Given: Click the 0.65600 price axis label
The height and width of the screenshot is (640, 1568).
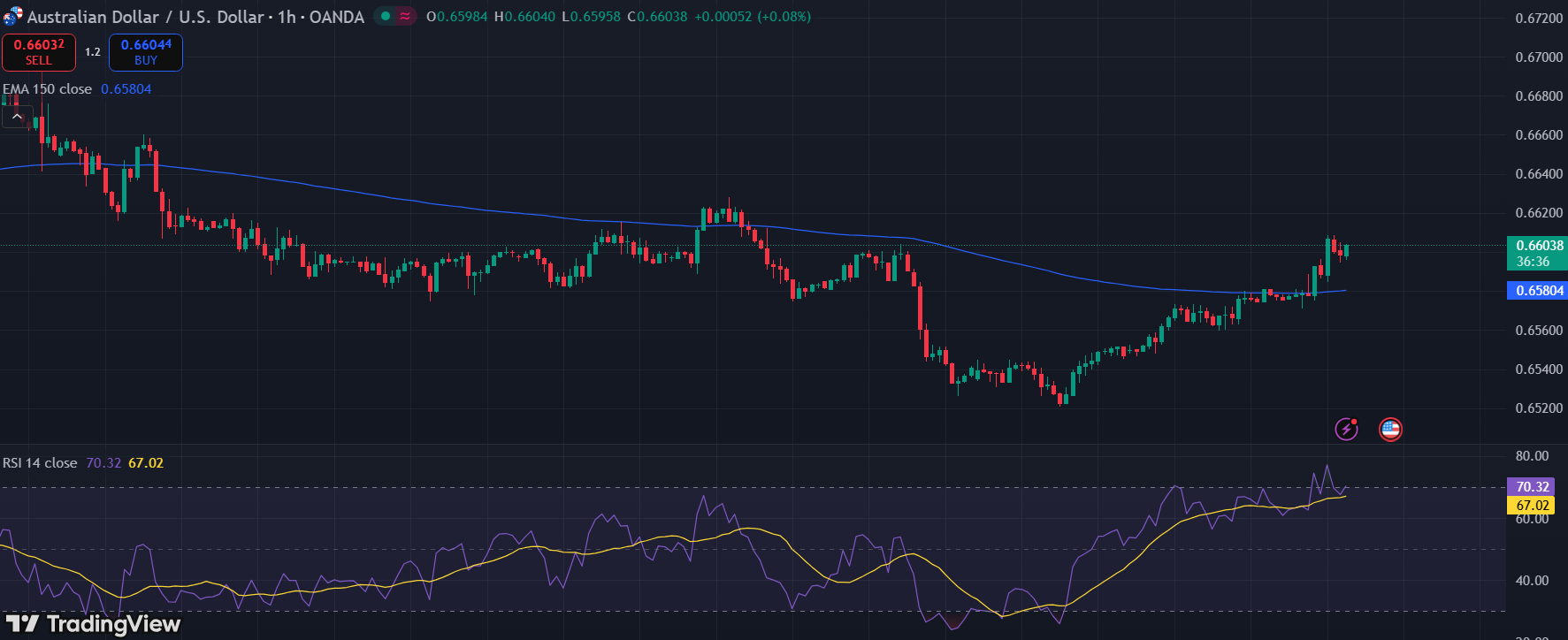Looking at the screenshot, I should [1539, 331].
